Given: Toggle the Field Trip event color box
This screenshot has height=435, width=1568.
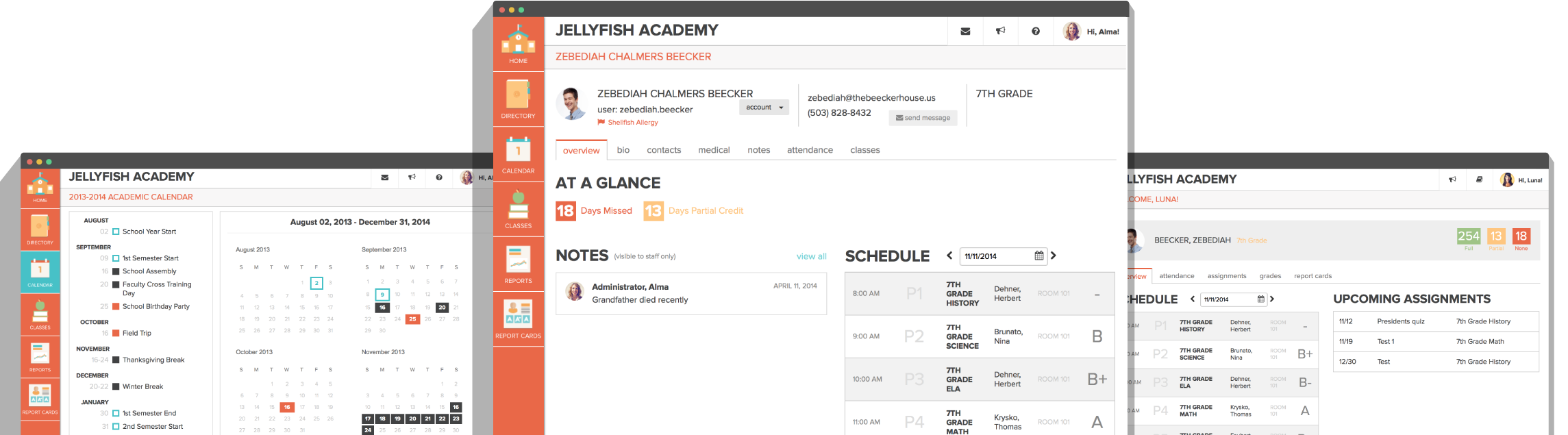Looking at the screenshot, I should click(x=116, y=333).
